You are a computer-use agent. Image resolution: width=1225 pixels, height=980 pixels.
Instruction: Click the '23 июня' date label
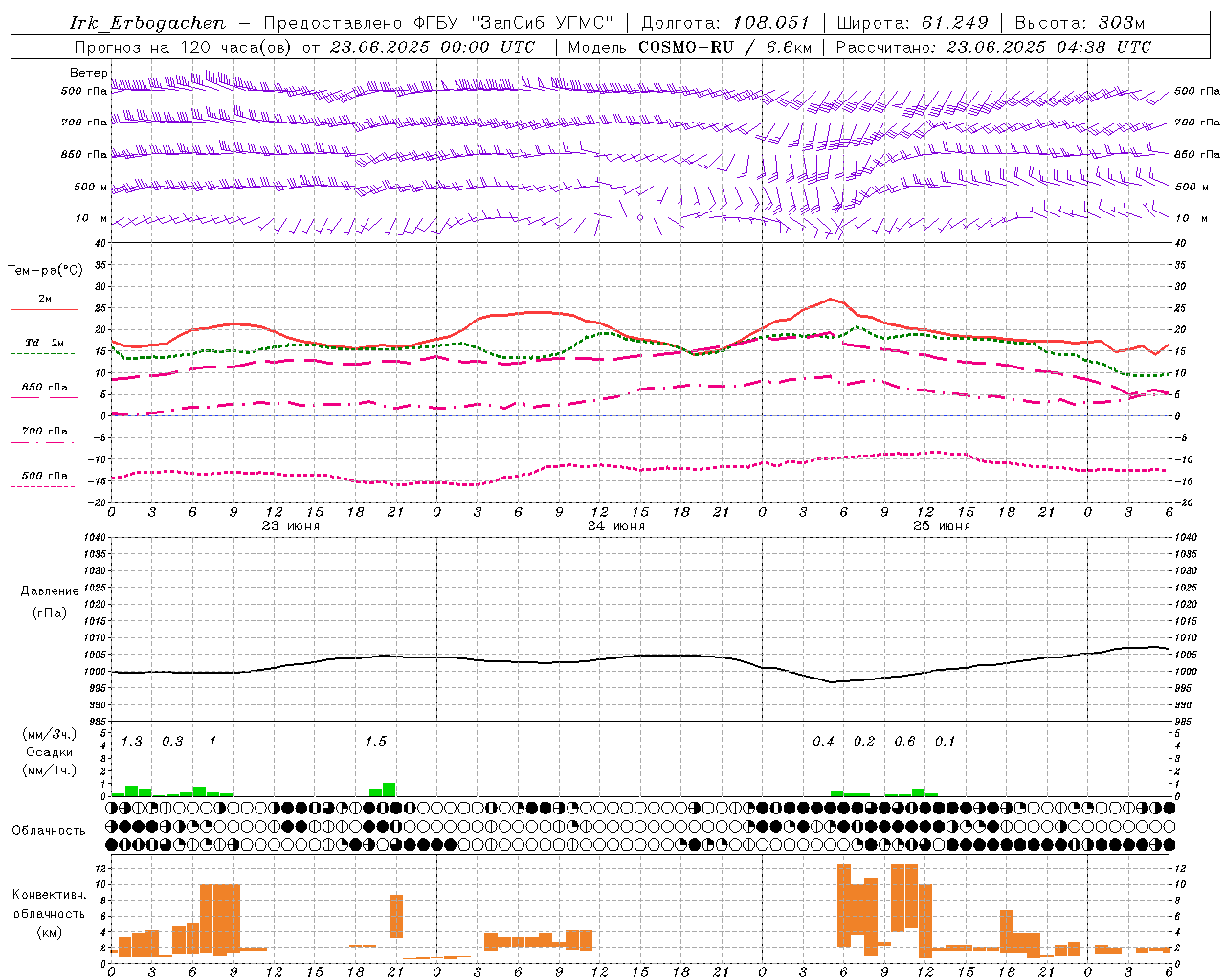291,526
